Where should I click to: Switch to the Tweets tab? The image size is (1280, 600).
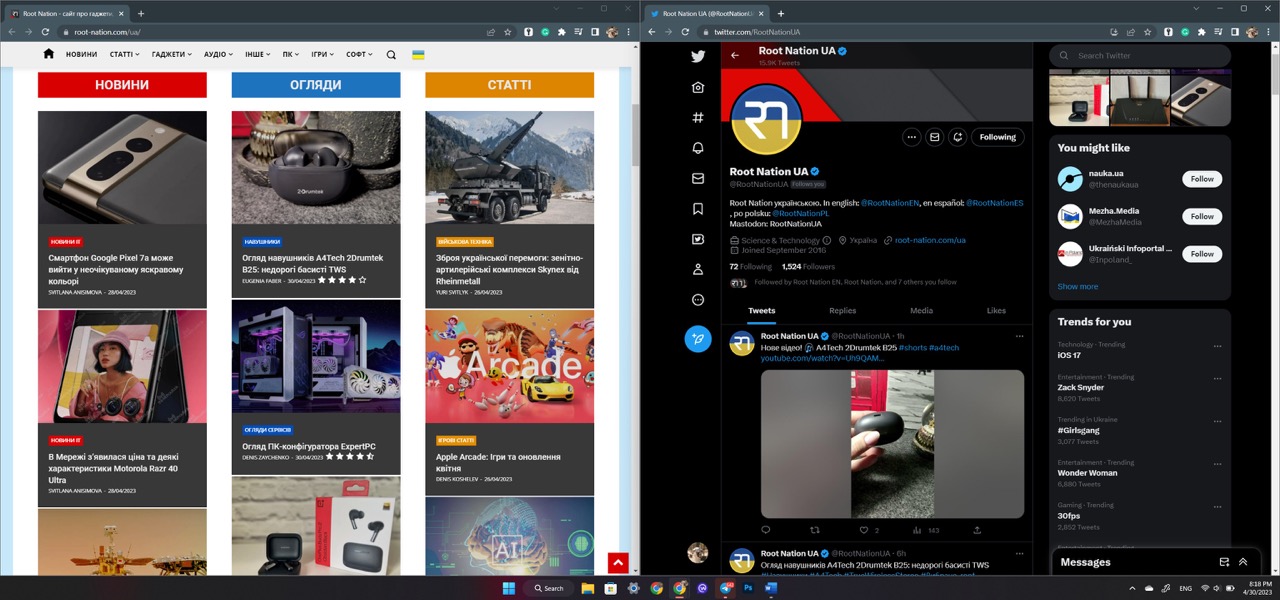[x=762, y=310]
